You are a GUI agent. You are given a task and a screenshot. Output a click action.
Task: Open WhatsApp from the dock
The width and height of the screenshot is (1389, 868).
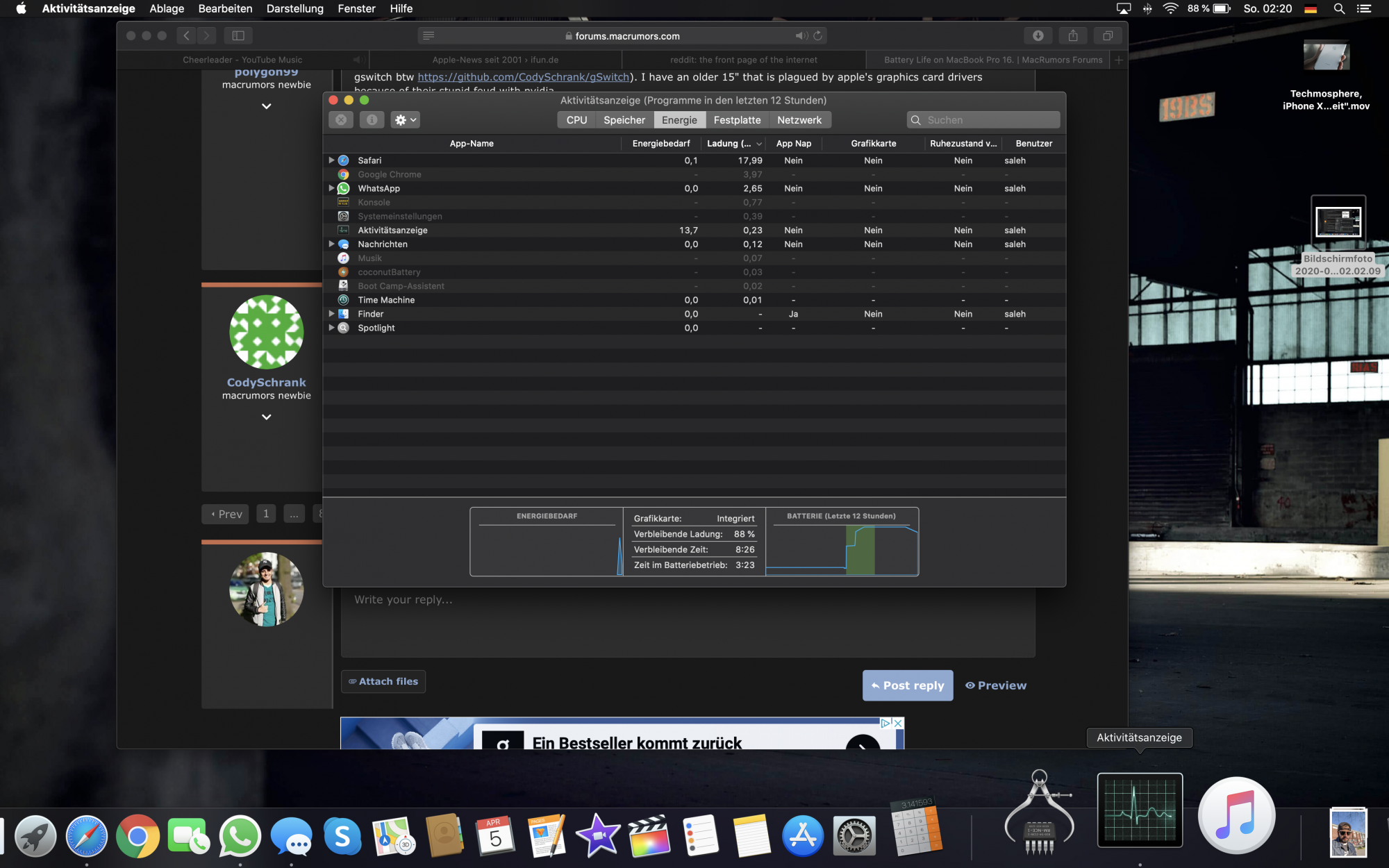pyautogui.click(x=240, y=836)
